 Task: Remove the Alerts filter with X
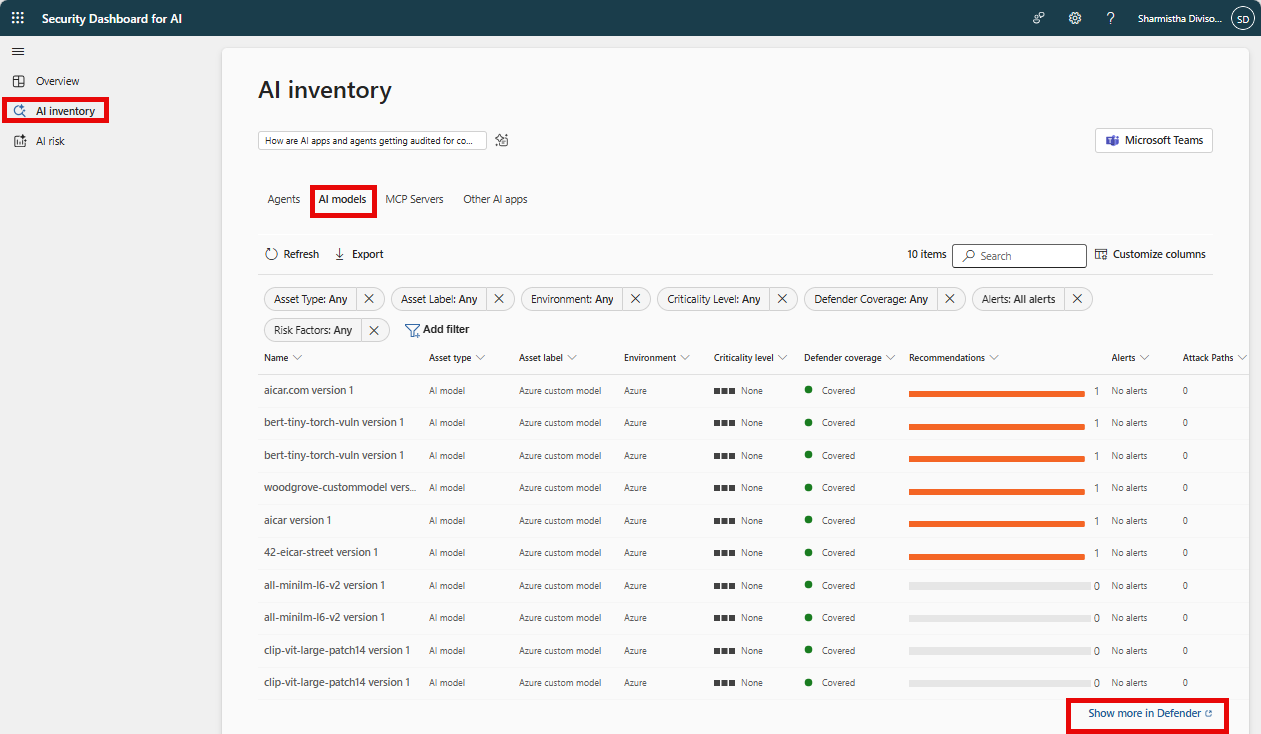click(x=1077, y=299)
